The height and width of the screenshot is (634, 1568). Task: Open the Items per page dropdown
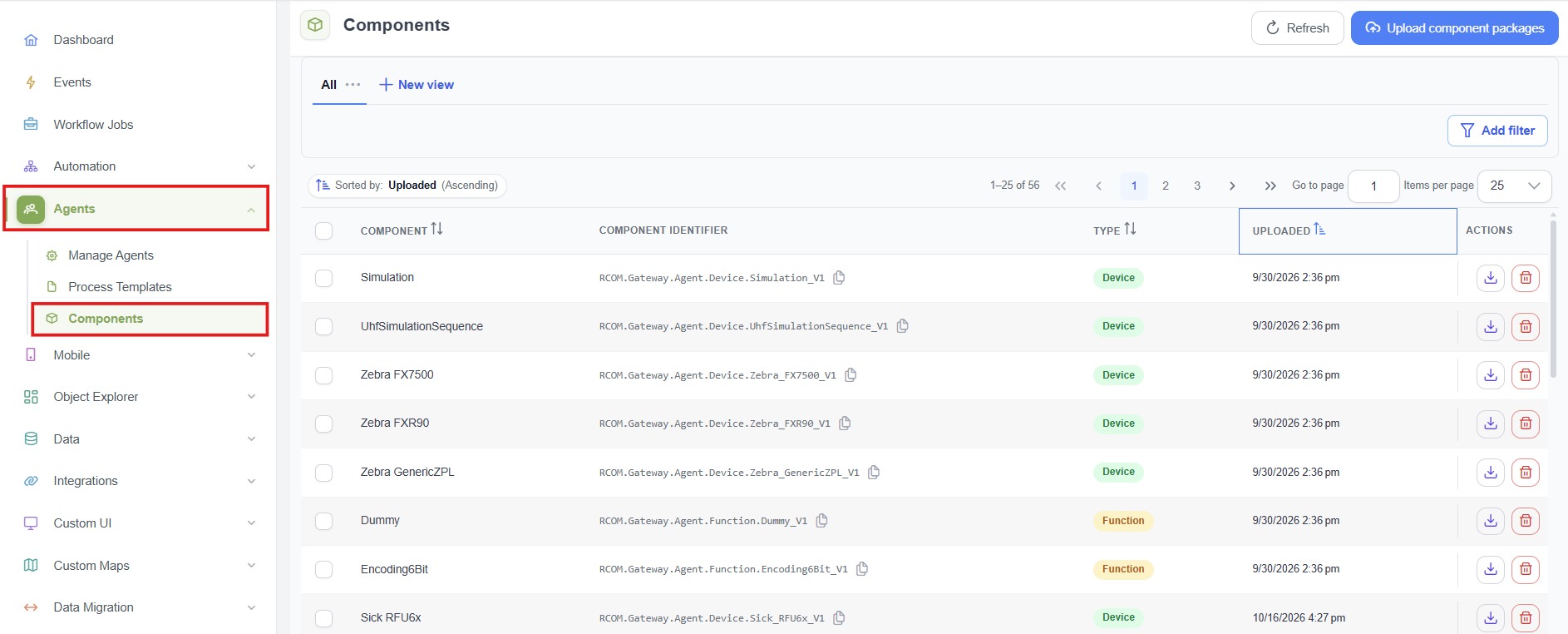coord(1514,186)
